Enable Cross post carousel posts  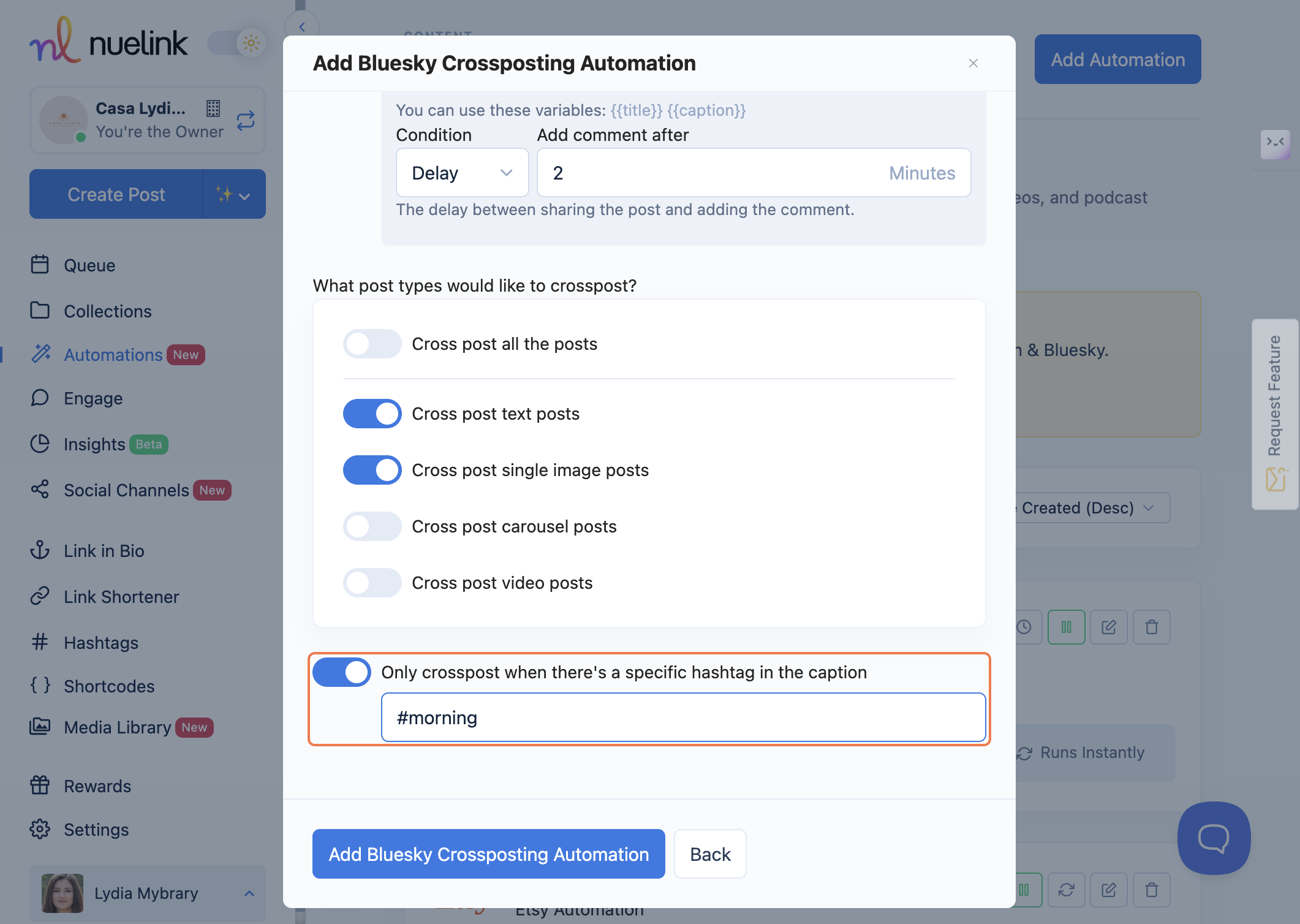[x=372, y=526]
